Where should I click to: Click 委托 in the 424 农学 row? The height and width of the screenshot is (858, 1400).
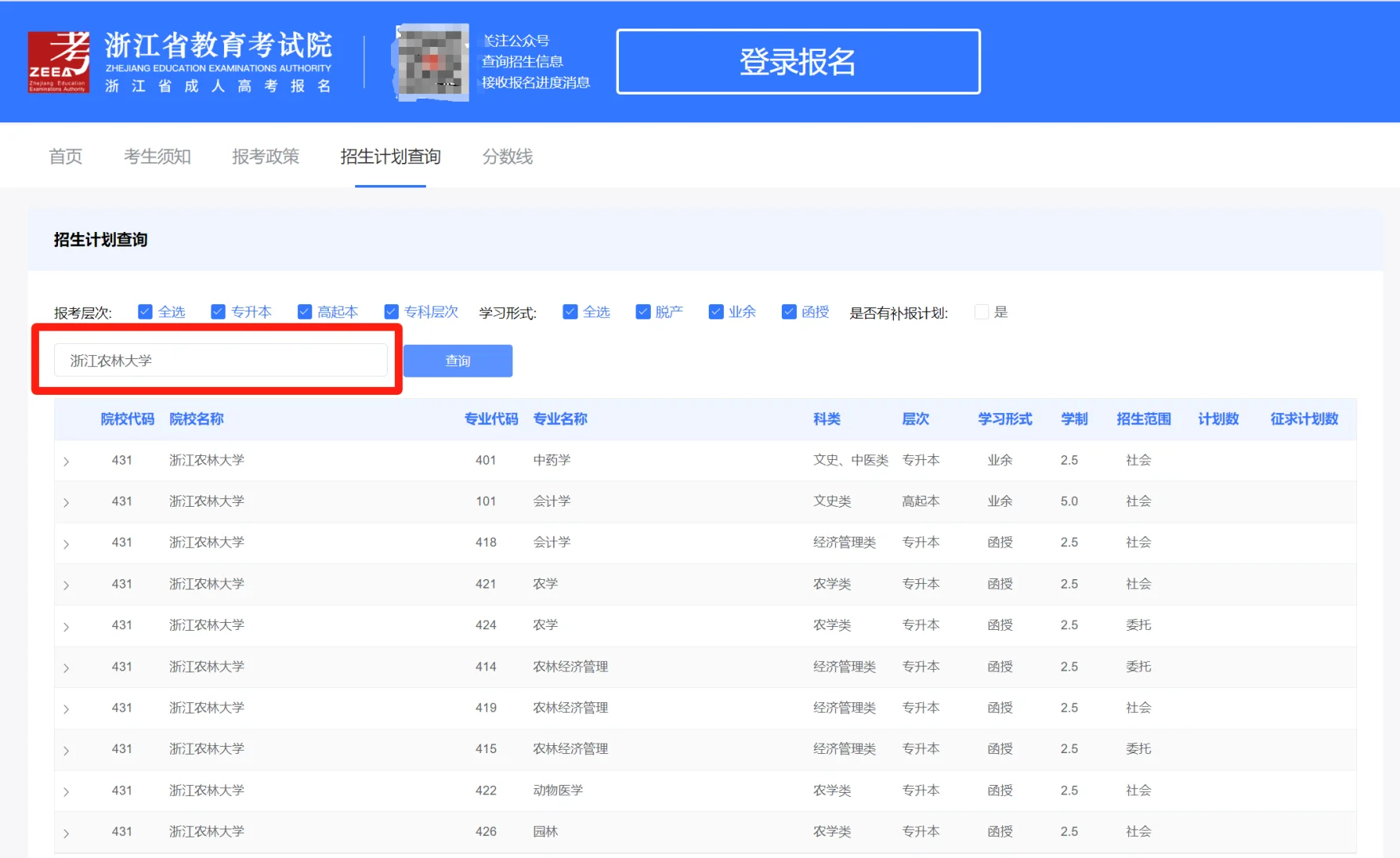coord(1139,625)
